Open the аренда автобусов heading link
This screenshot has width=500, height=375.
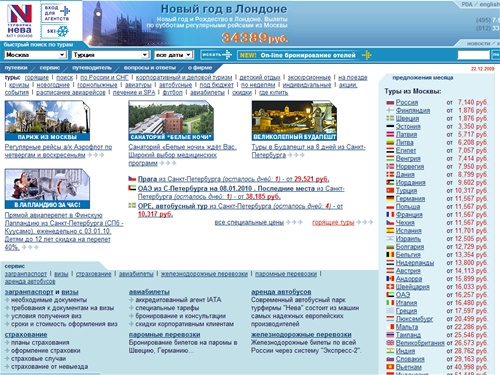(x=281, y=292)
